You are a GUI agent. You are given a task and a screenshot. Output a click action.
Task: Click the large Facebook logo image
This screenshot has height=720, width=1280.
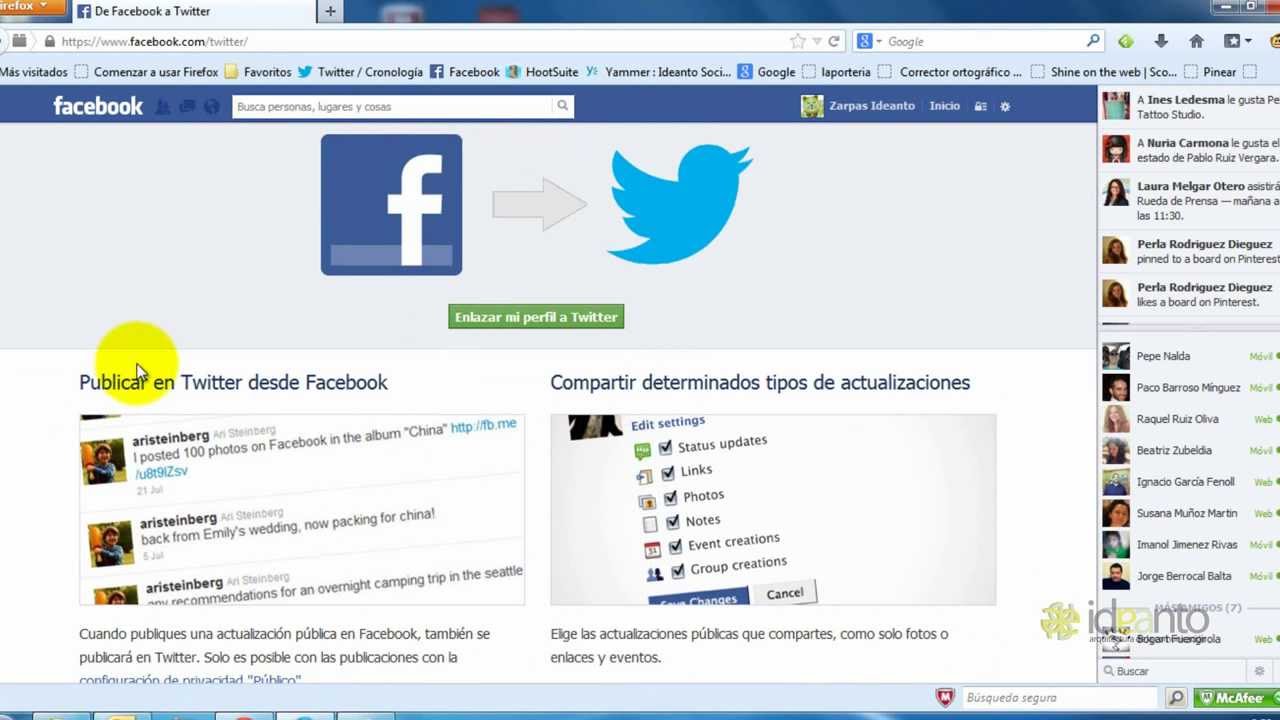391,205
